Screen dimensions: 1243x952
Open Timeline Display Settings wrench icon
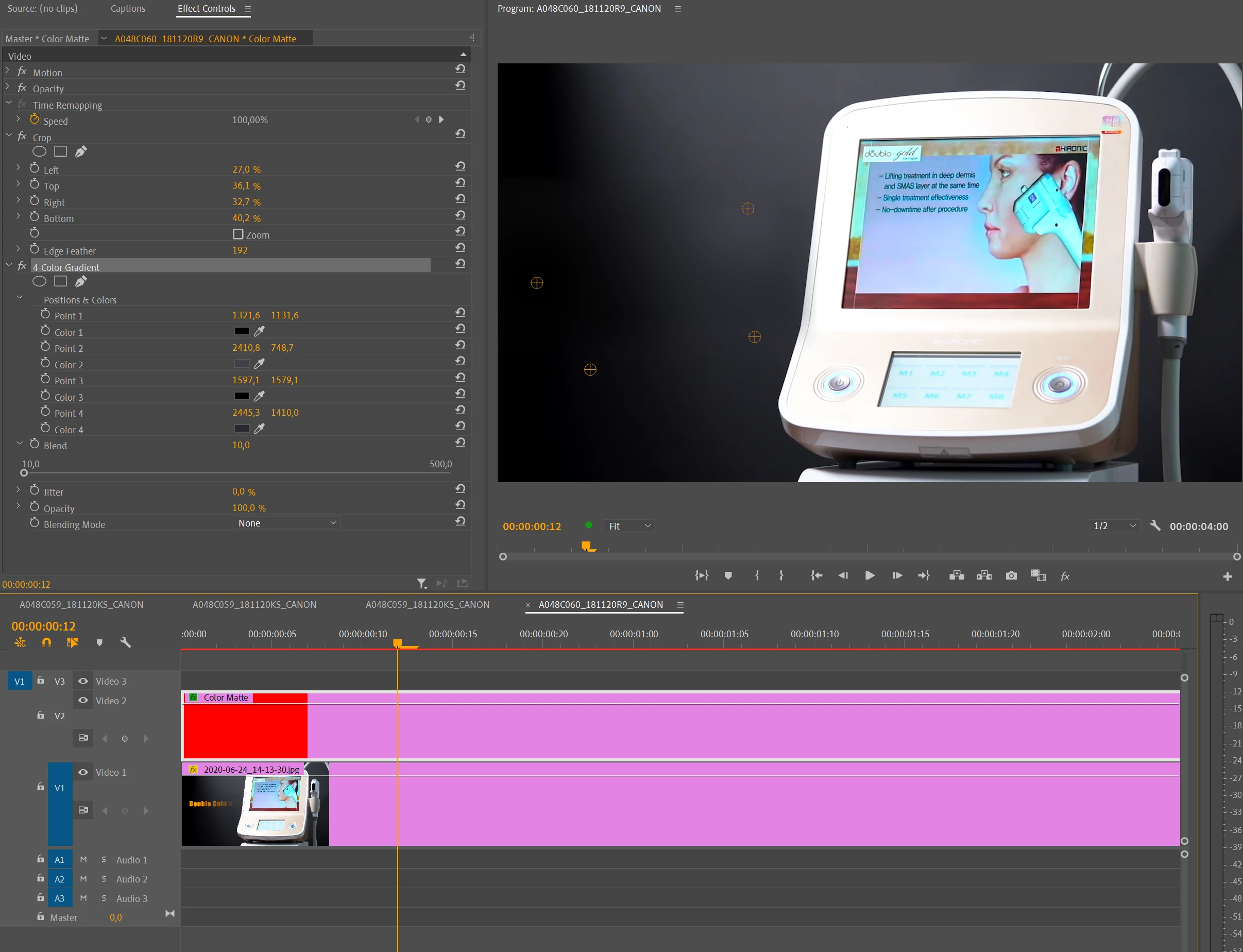(125, 642)
